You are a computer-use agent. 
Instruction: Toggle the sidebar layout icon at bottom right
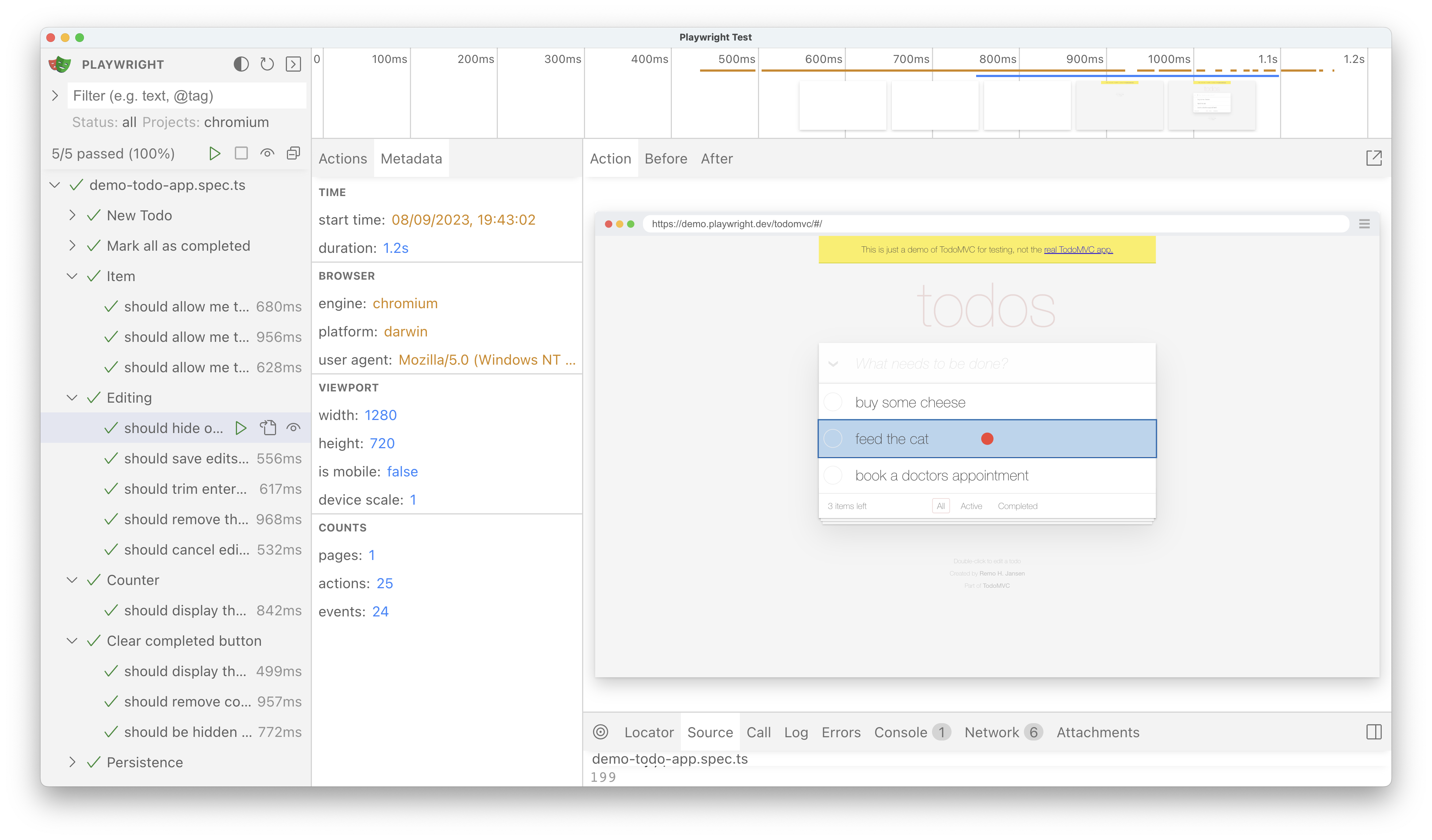1373,732
